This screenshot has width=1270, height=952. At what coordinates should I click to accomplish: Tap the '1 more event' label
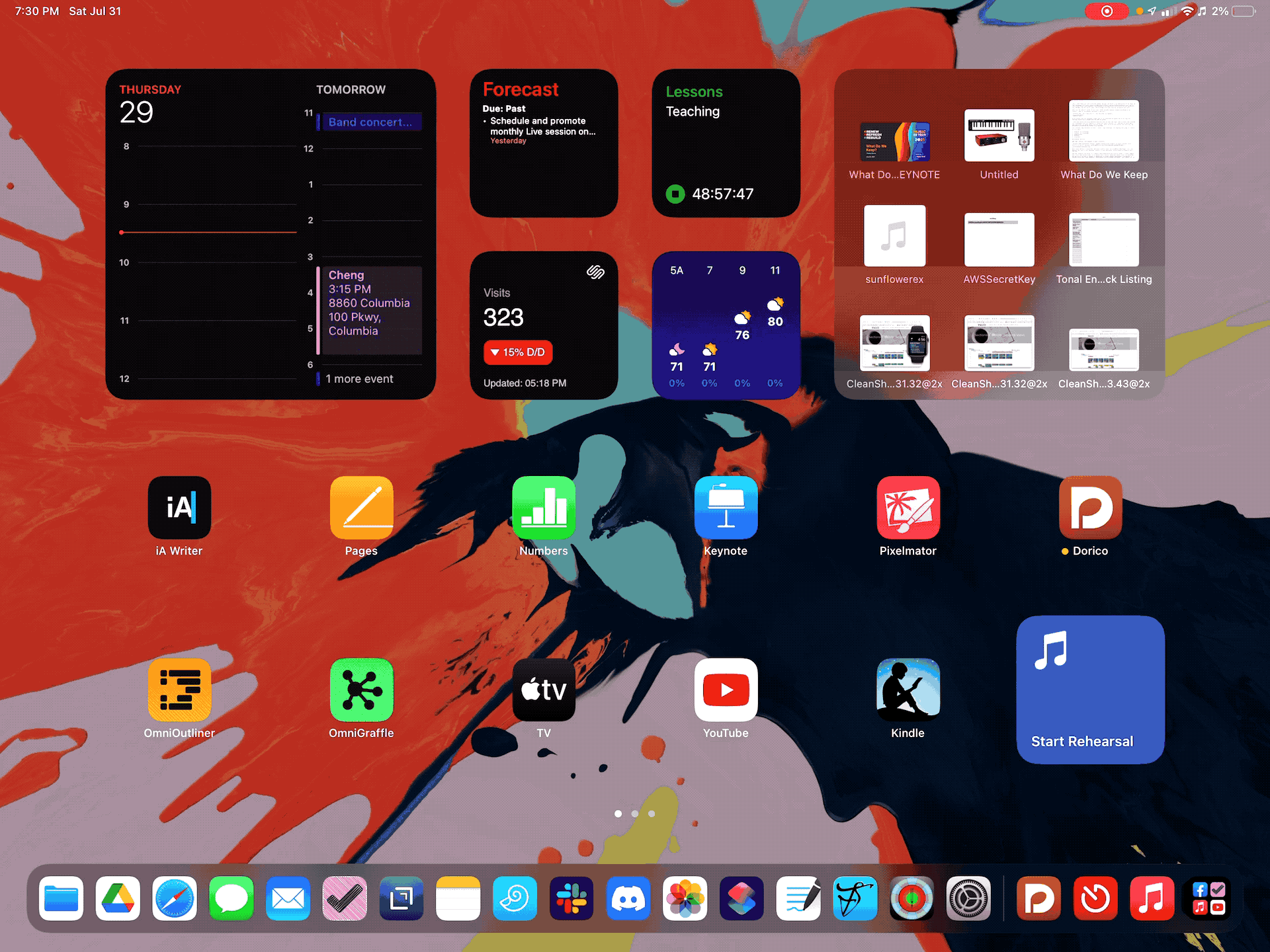click(359, 379)
